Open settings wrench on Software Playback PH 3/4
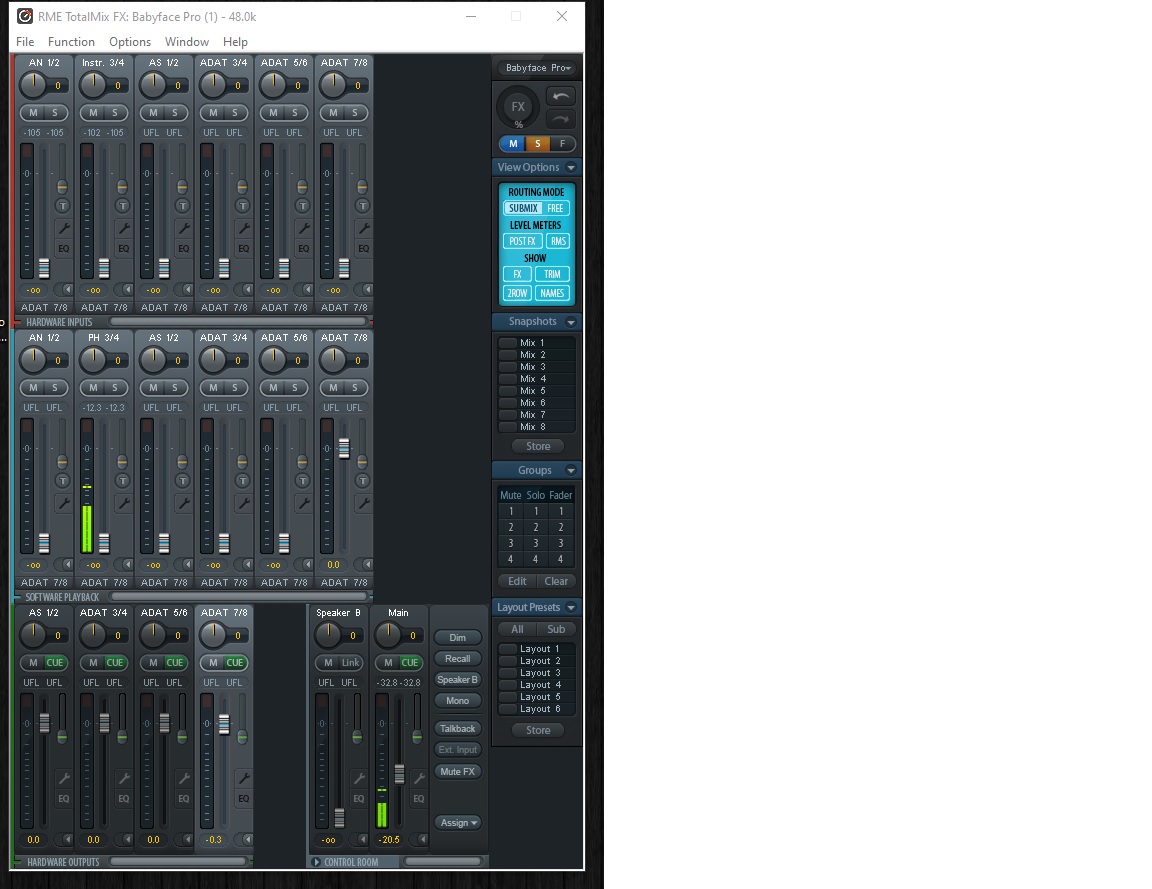 pyautogui.click(x=123, y=503)
